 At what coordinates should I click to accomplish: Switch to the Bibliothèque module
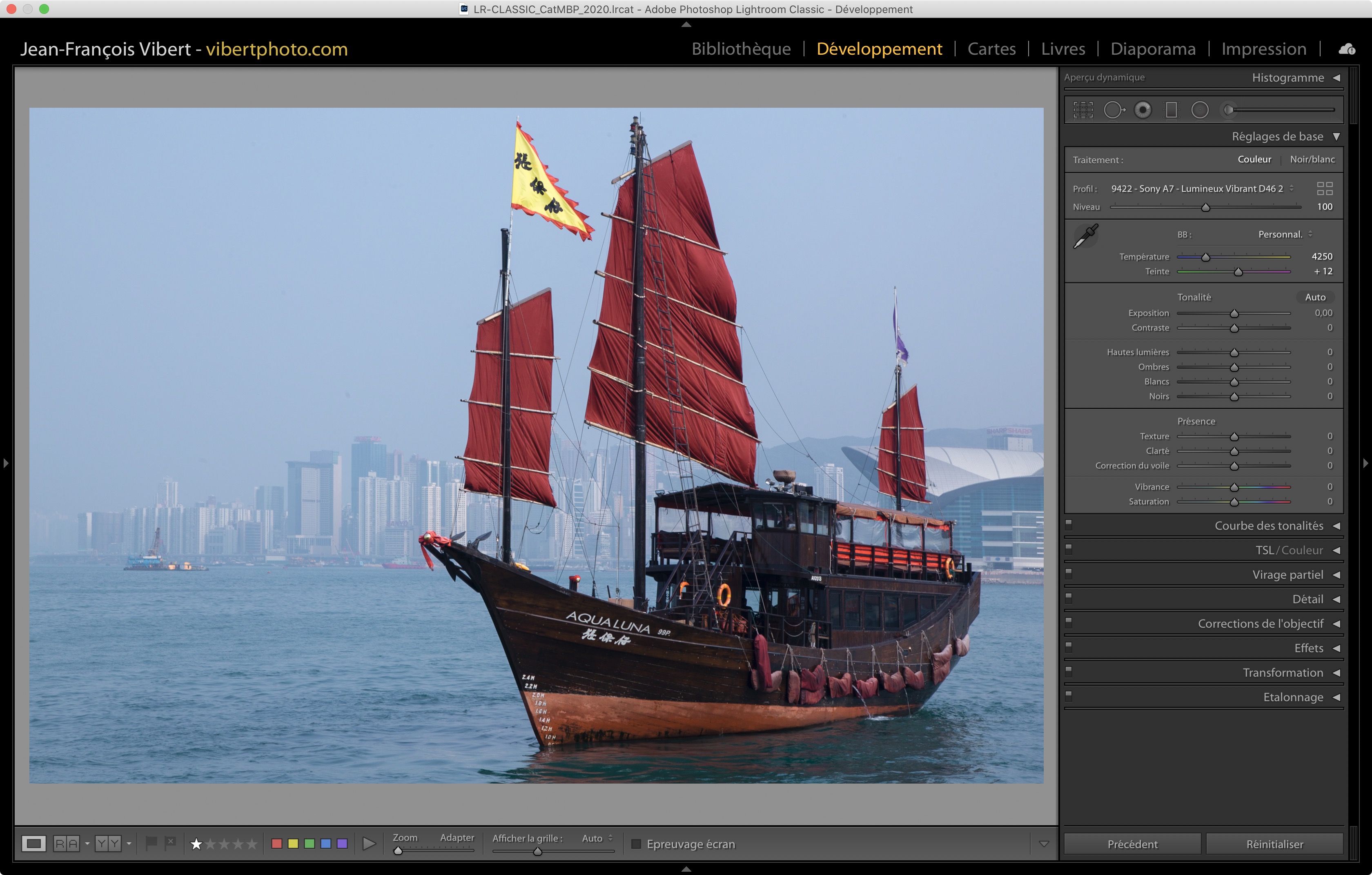click(x=741, y=49)
